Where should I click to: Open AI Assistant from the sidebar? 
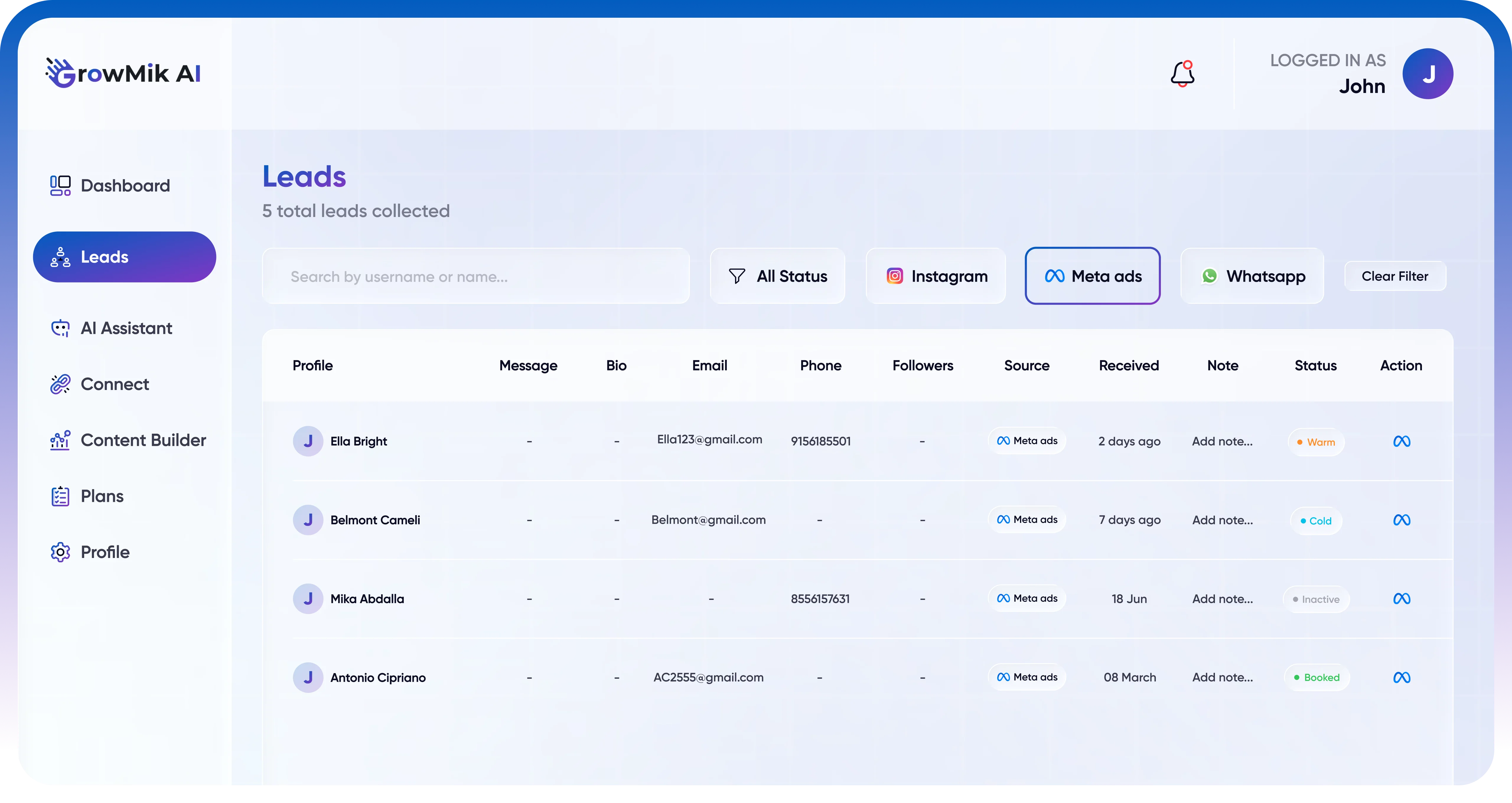(x=112, y=328)
